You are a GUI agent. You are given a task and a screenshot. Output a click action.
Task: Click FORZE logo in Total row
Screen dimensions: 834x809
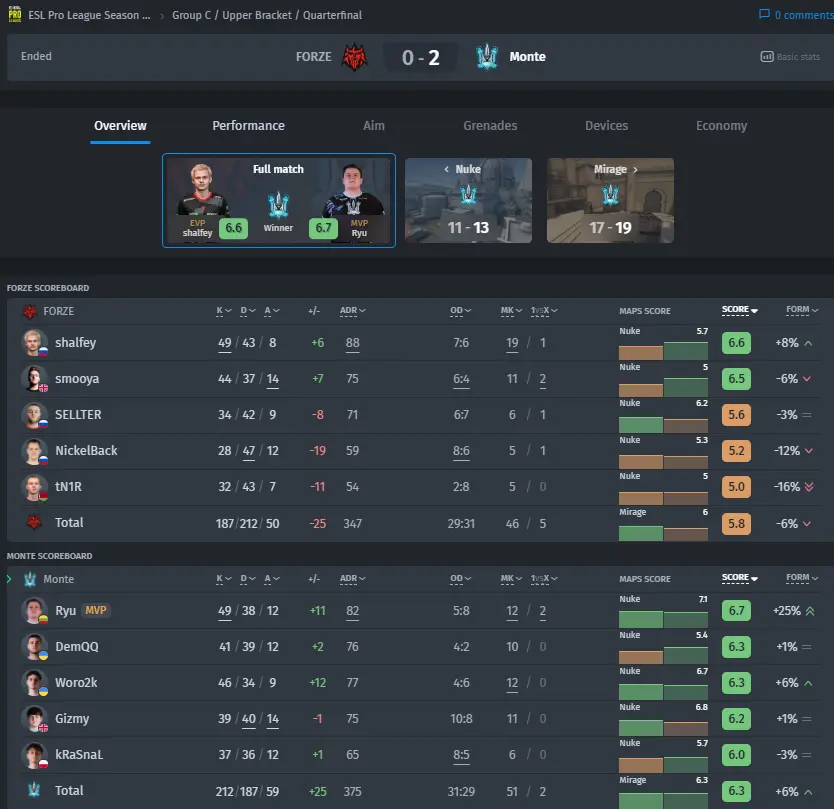pyautogui.click(x=34, y=522)
